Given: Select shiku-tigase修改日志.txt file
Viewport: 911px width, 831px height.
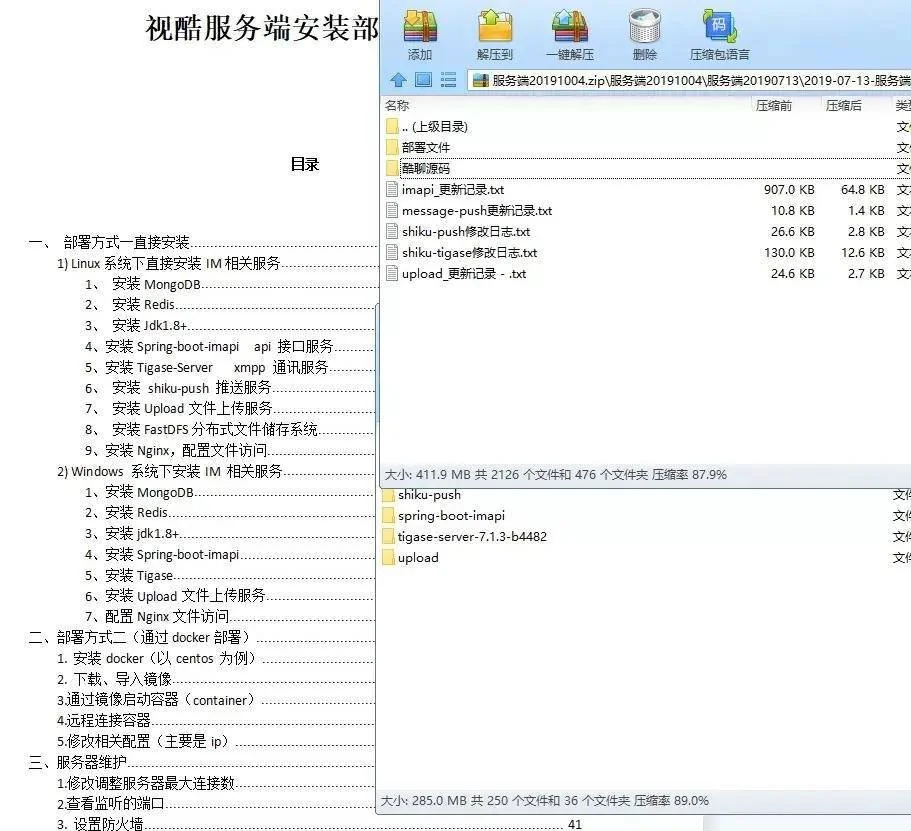Looking at the screenshot, I should (469, 252).
